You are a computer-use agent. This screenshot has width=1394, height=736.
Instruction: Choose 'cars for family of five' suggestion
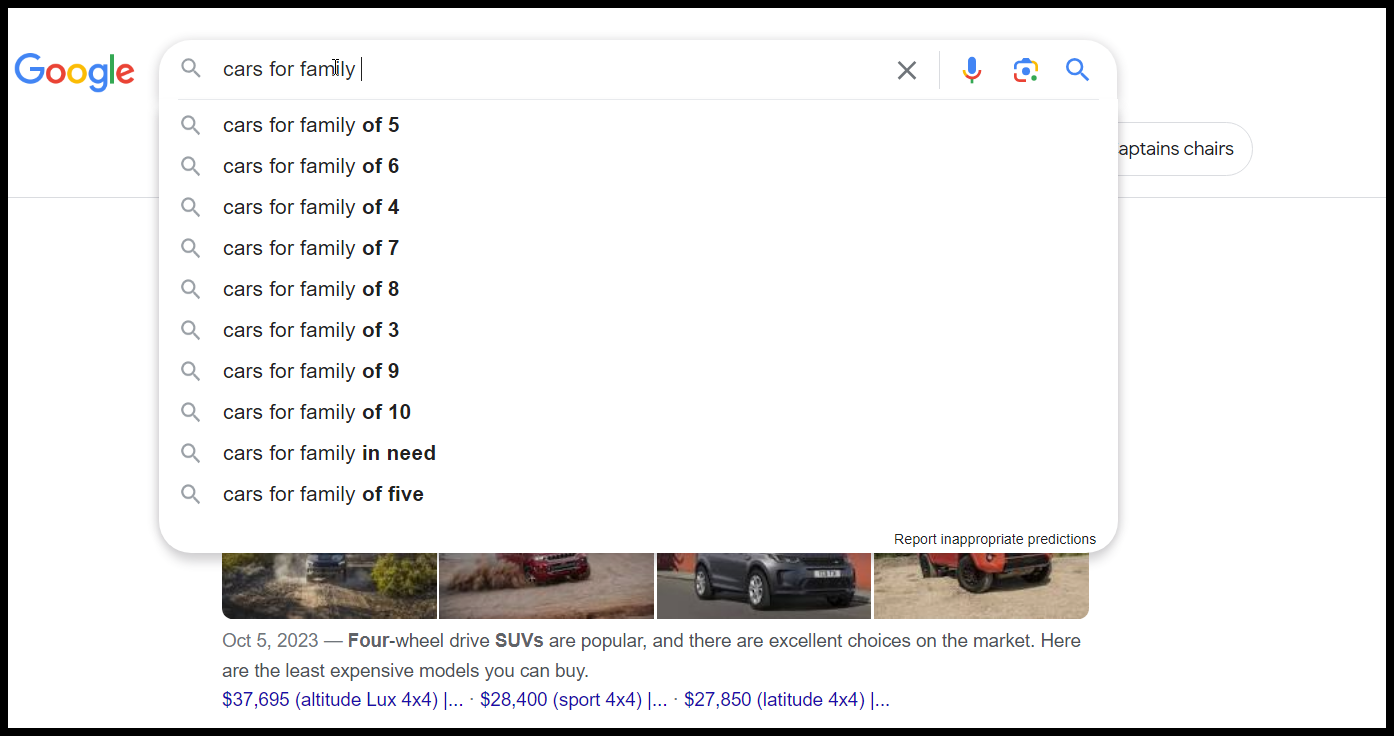click(323, 494)
